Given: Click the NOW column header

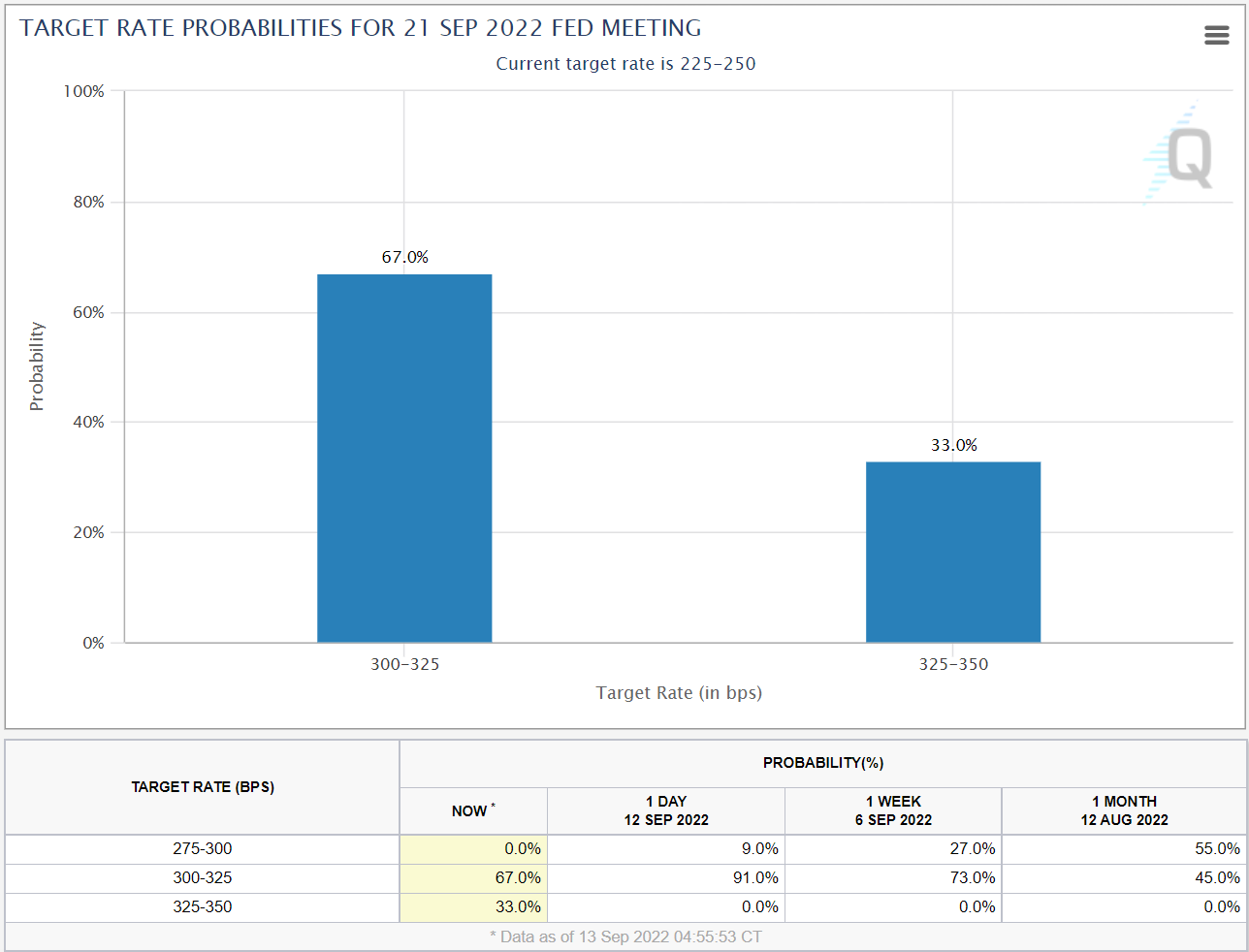Looking at the screenshot, I should tap(473, 810).
